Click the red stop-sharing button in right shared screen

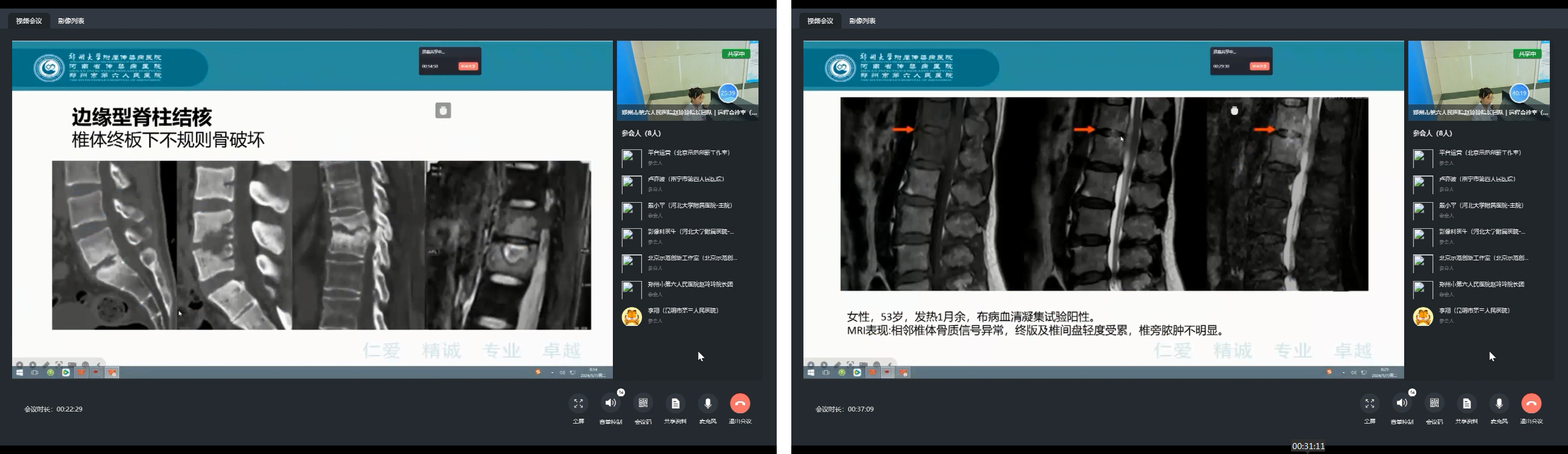coord(1259,66)
